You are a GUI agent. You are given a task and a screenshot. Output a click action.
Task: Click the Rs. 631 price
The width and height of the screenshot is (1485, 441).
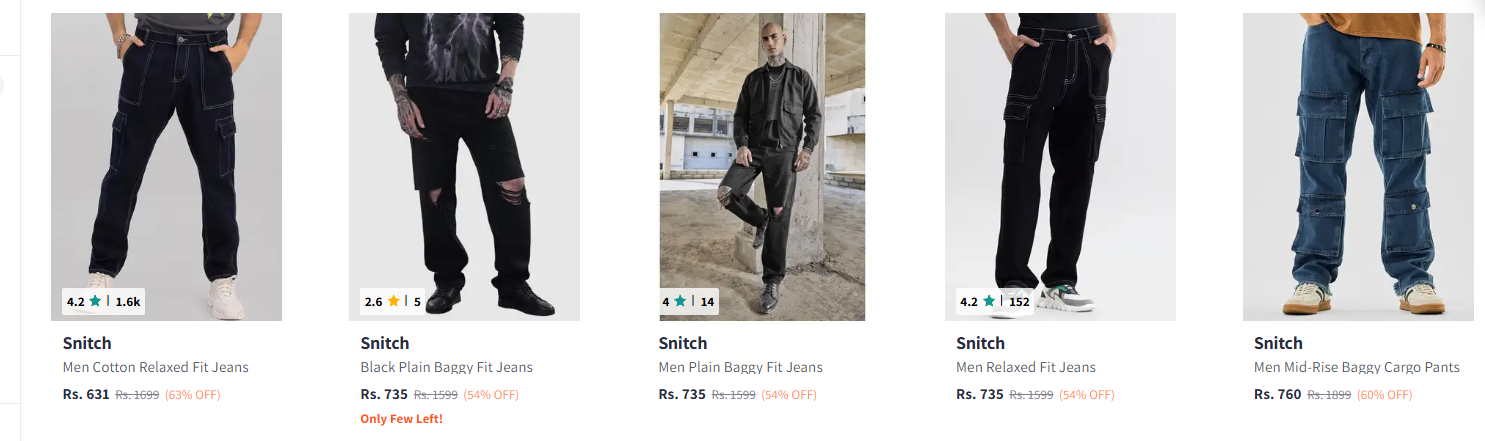(x=86, y=394)
